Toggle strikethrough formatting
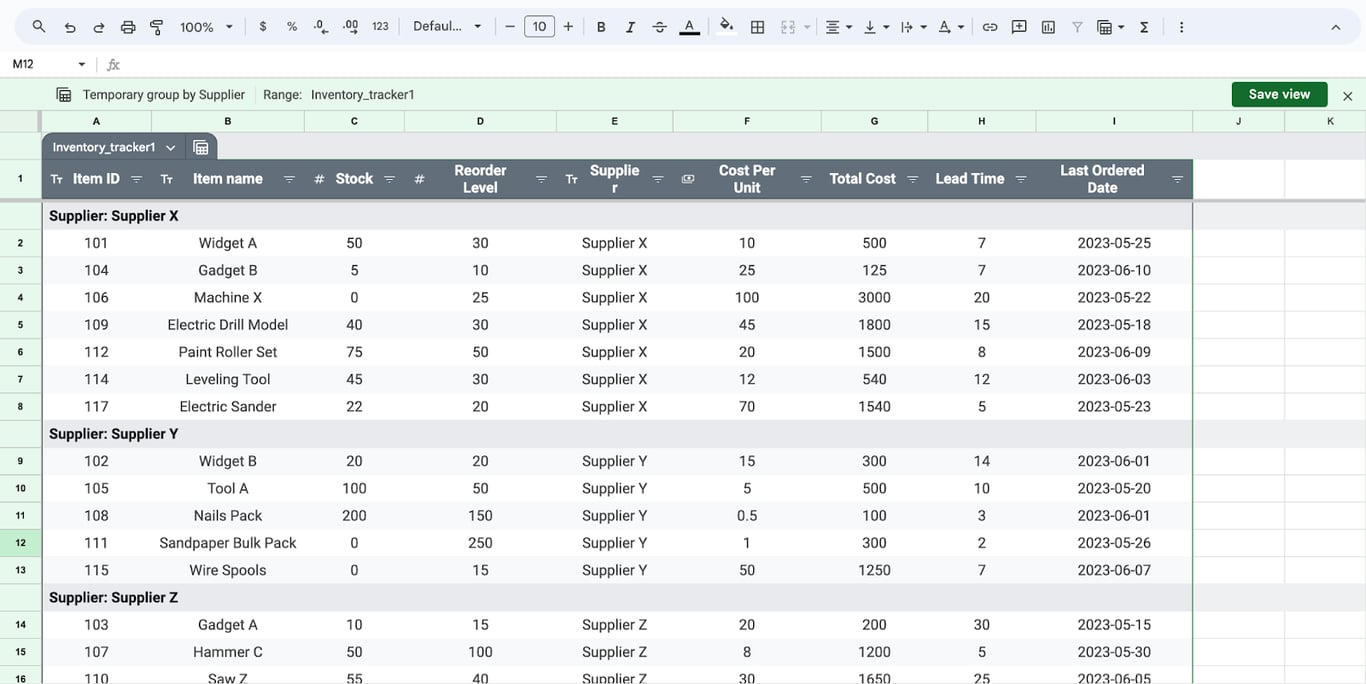 click(660, 27)
